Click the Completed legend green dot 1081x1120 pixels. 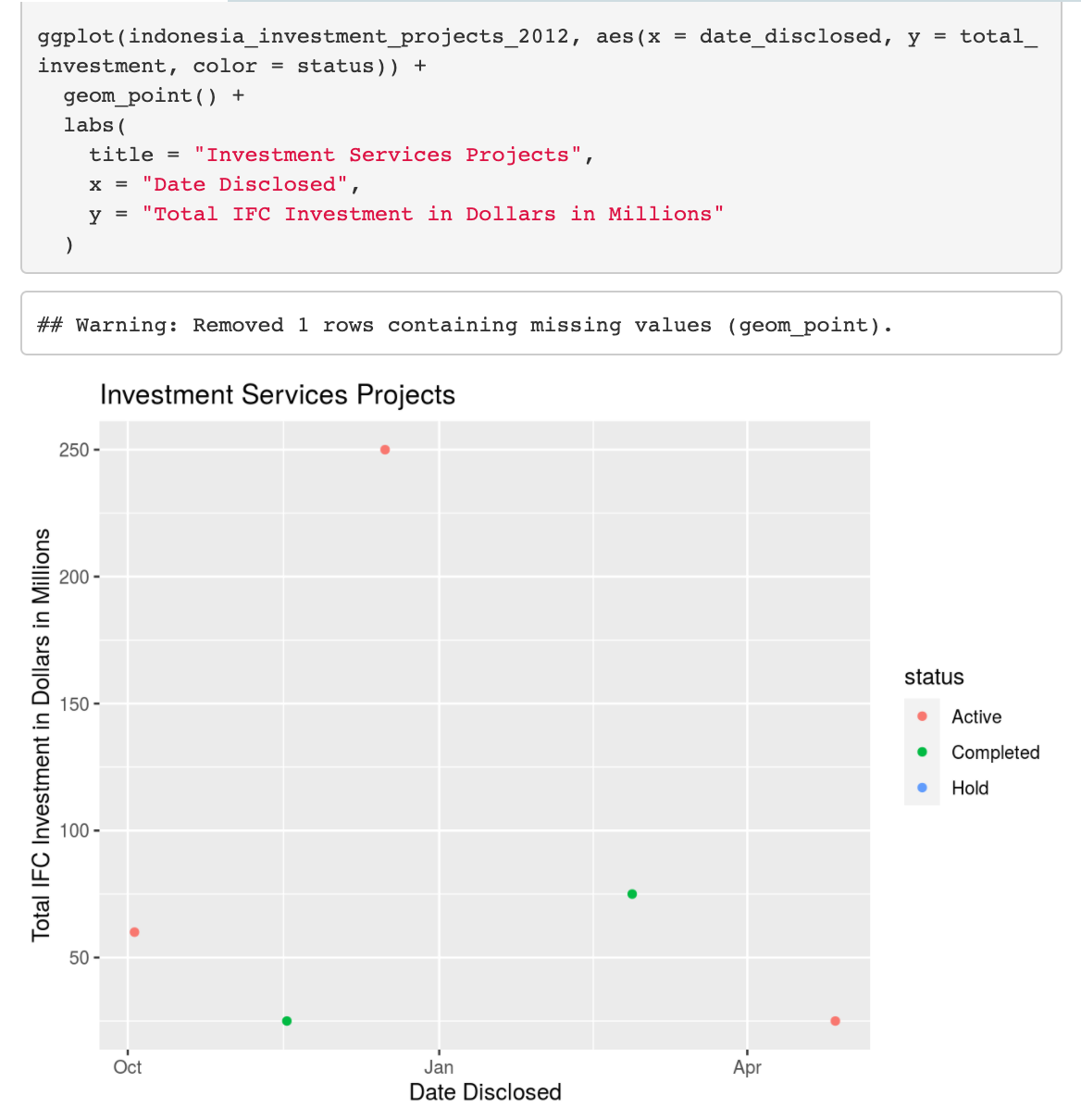(922, 752)
